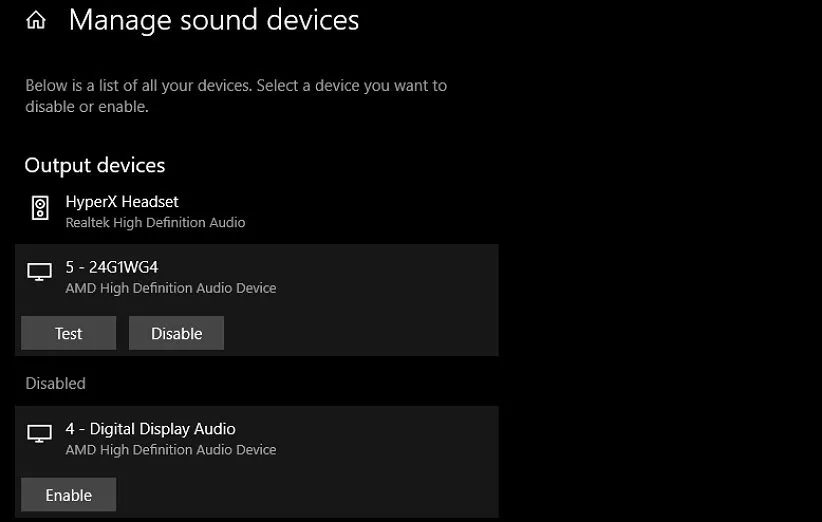Click the "disable or enable." text line

coord(86,107)
